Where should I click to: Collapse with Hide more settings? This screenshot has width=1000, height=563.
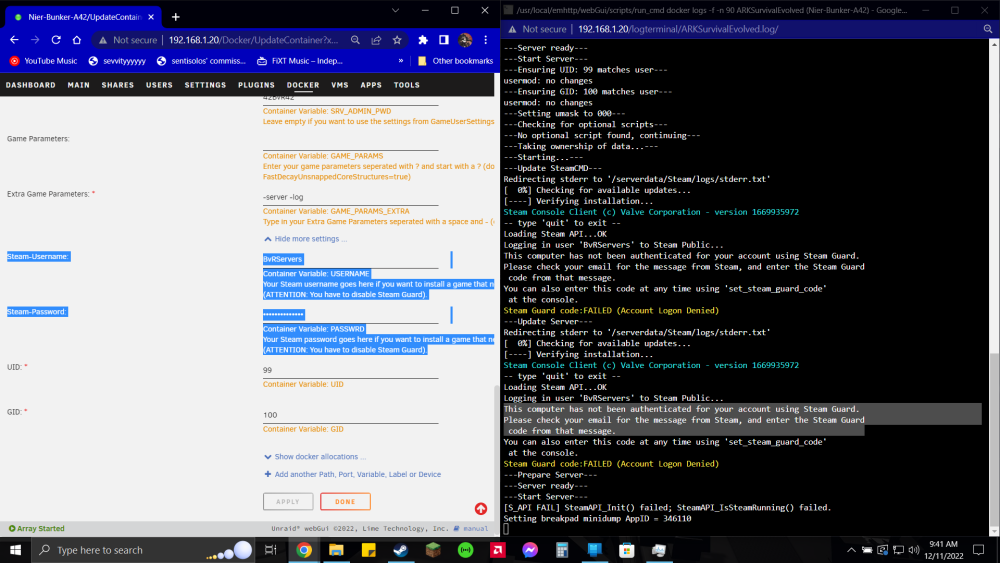click(306, 239)
